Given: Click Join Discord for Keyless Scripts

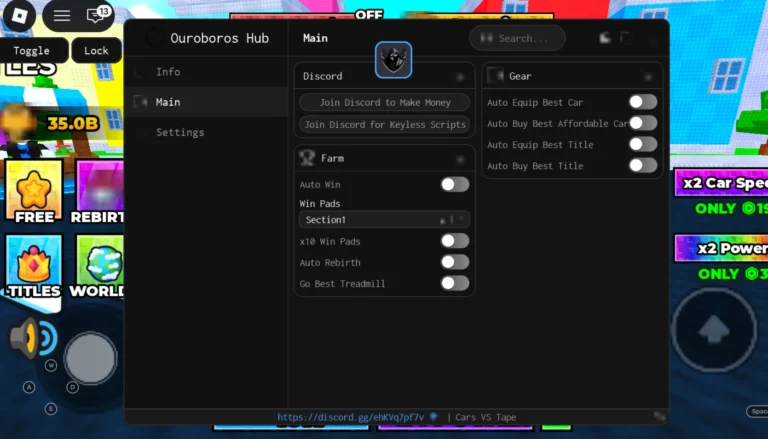Looking at the screenshot, I should (384, 124).
